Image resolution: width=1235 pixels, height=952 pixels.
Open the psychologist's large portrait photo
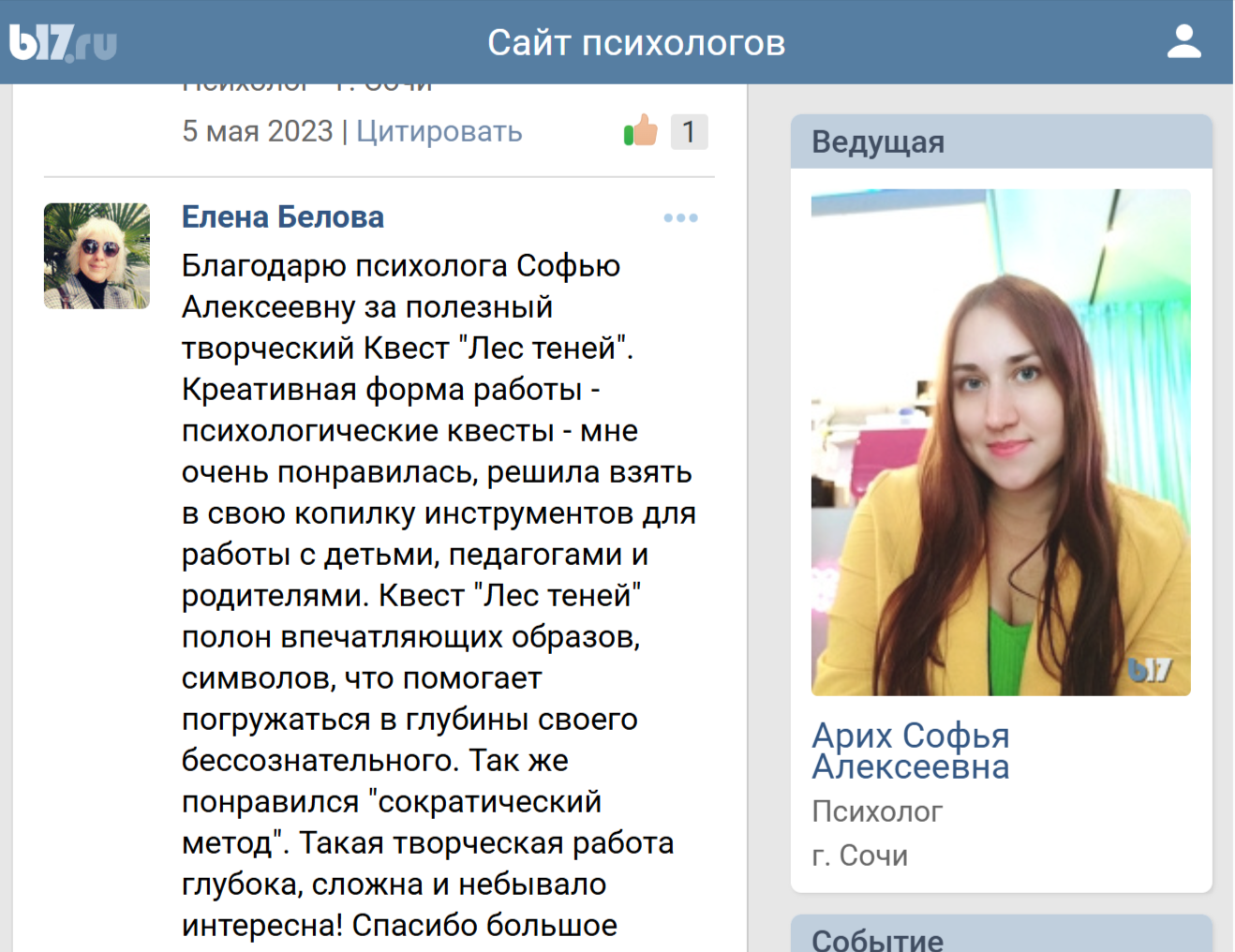pyautogui.click(x=1000, y=442)
